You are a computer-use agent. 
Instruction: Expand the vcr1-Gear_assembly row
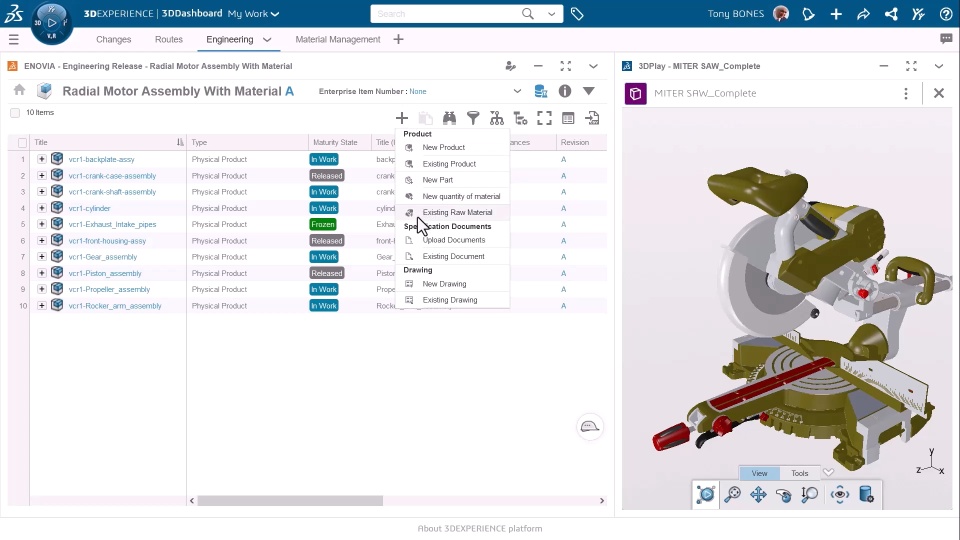[42, 257]
